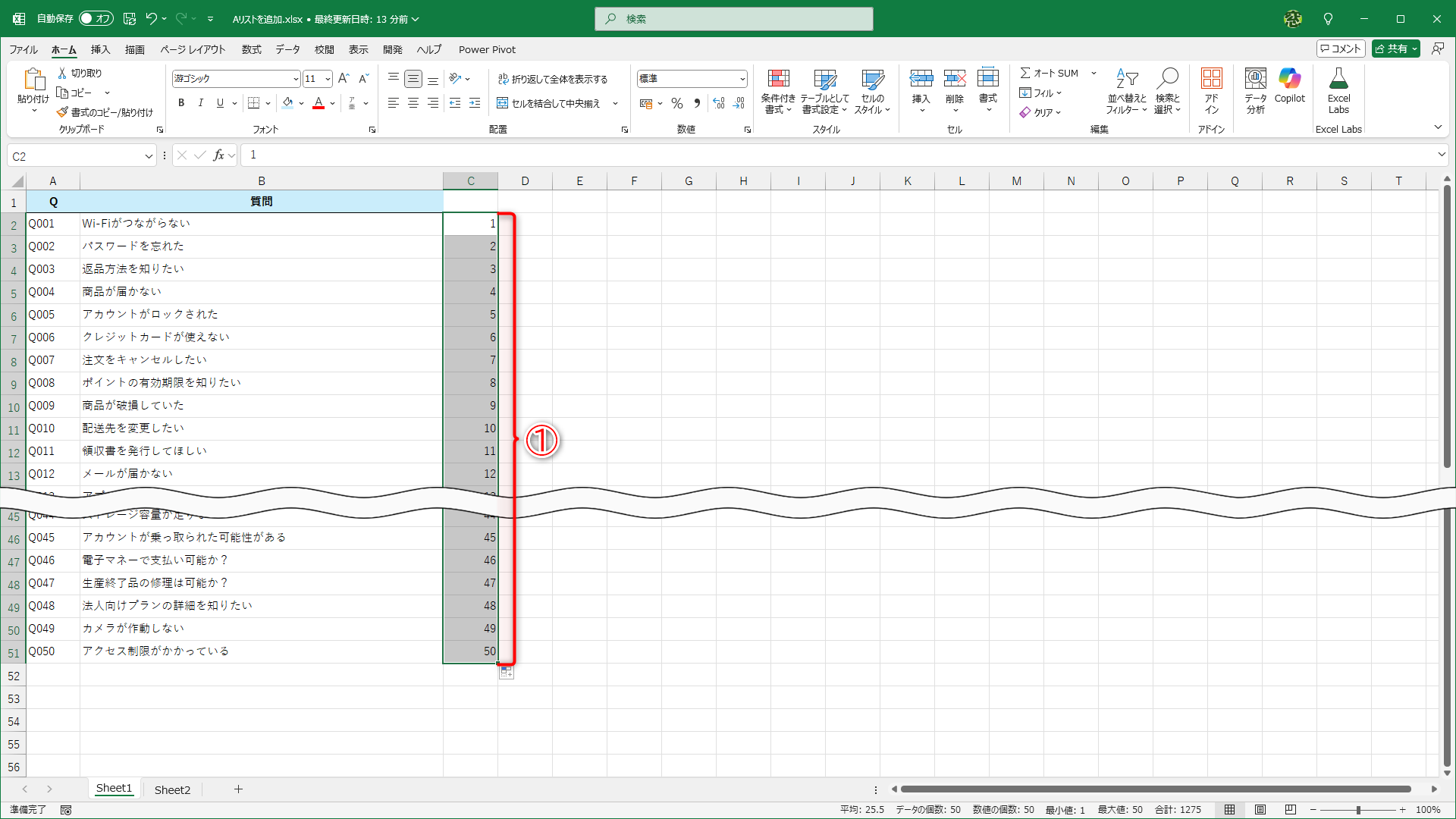
Task: Open the Insert (挿入) ribbon tab
Action: [100, 49]
